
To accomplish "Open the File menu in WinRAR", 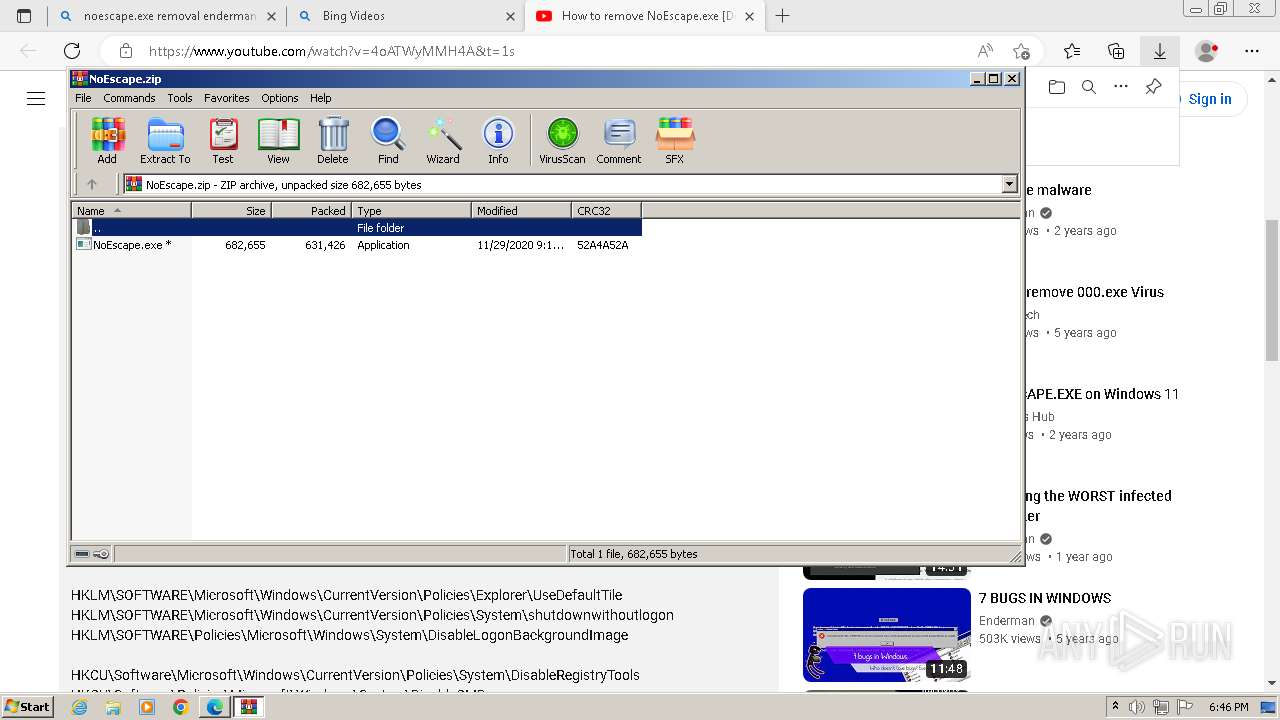I will (83, 98).
